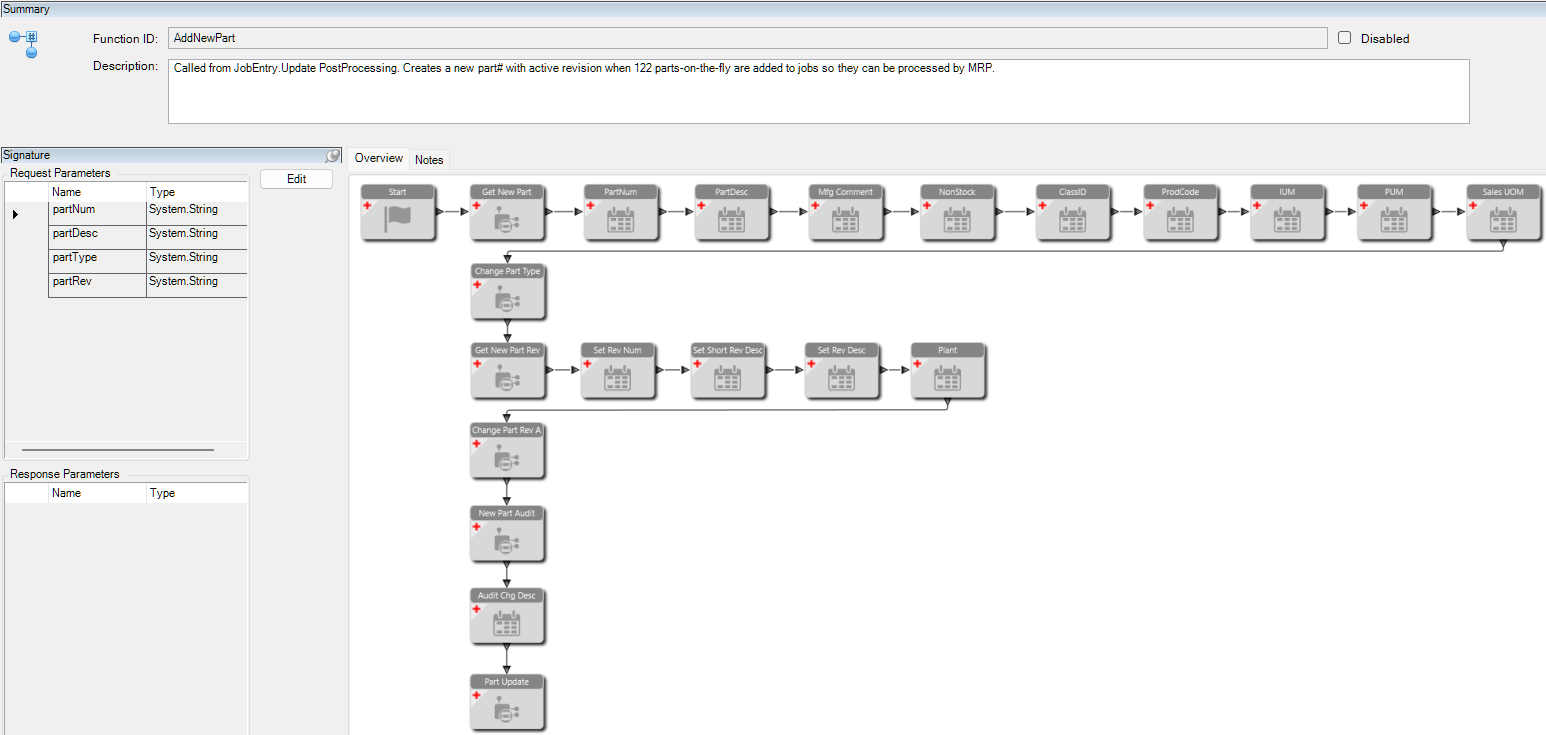Screen dimensions: 1546x735
Task: Click the Name column header in Request Parameters
Action: (x=97, y=192)
